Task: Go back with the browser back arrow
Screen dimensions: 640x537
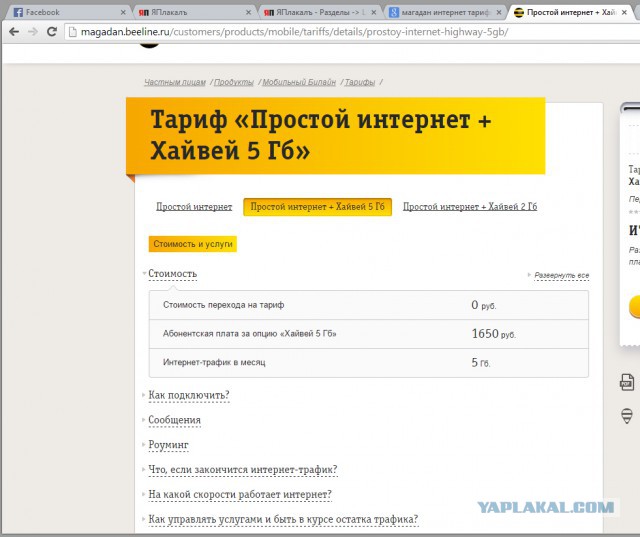Action: (x=14, y=31)
